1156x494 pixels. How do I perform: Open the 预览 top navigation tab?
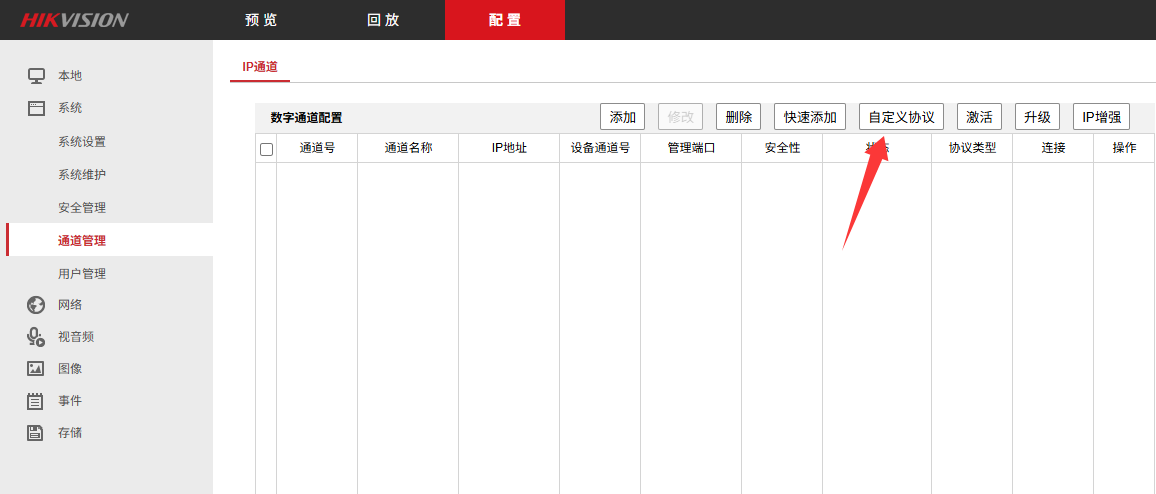[x=261, y=20]
